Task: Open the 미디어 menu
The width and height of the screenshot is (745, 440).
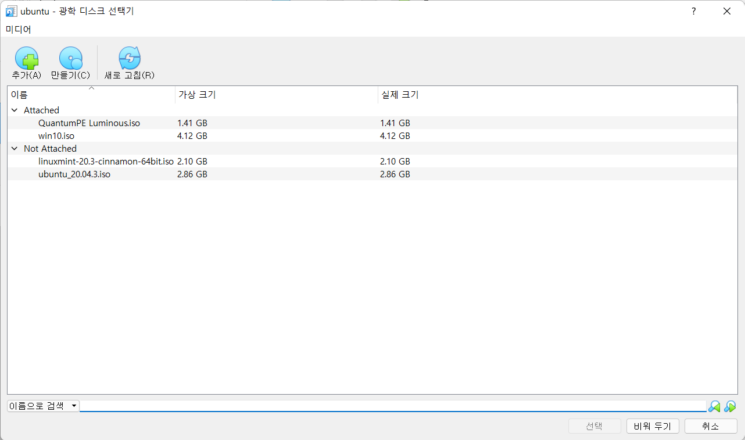Action: (18, 29)
